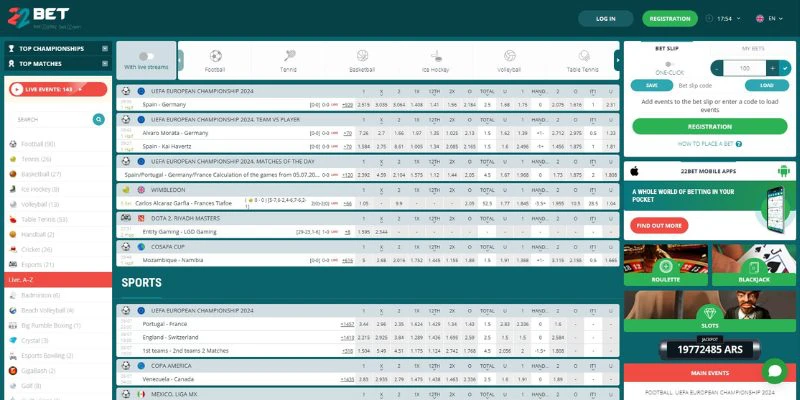Open Tennis in the sports carousel

coord(288,61)
